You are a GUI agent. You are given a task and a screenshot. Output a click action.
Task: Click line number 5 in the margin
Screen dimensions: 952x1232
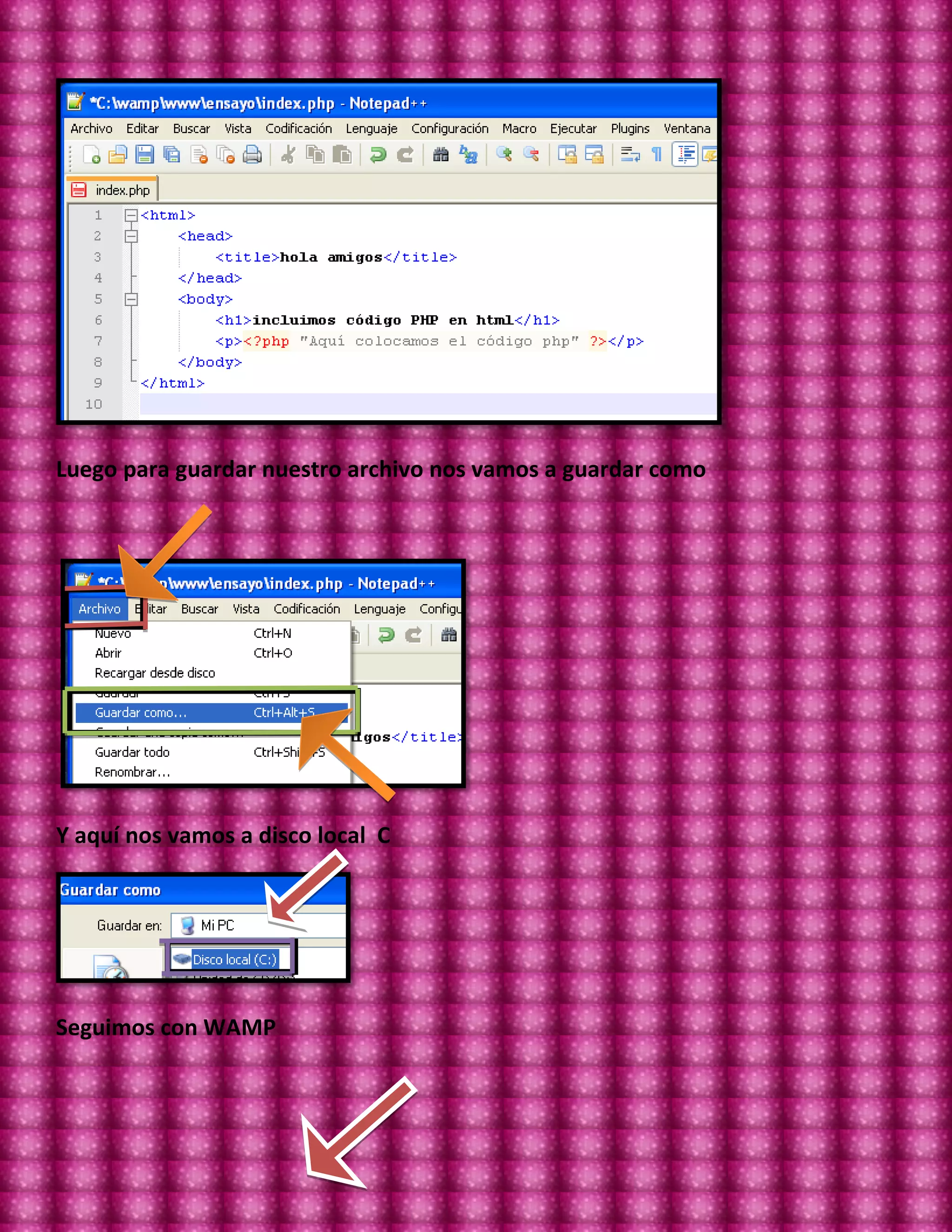[x=98, y=299]
